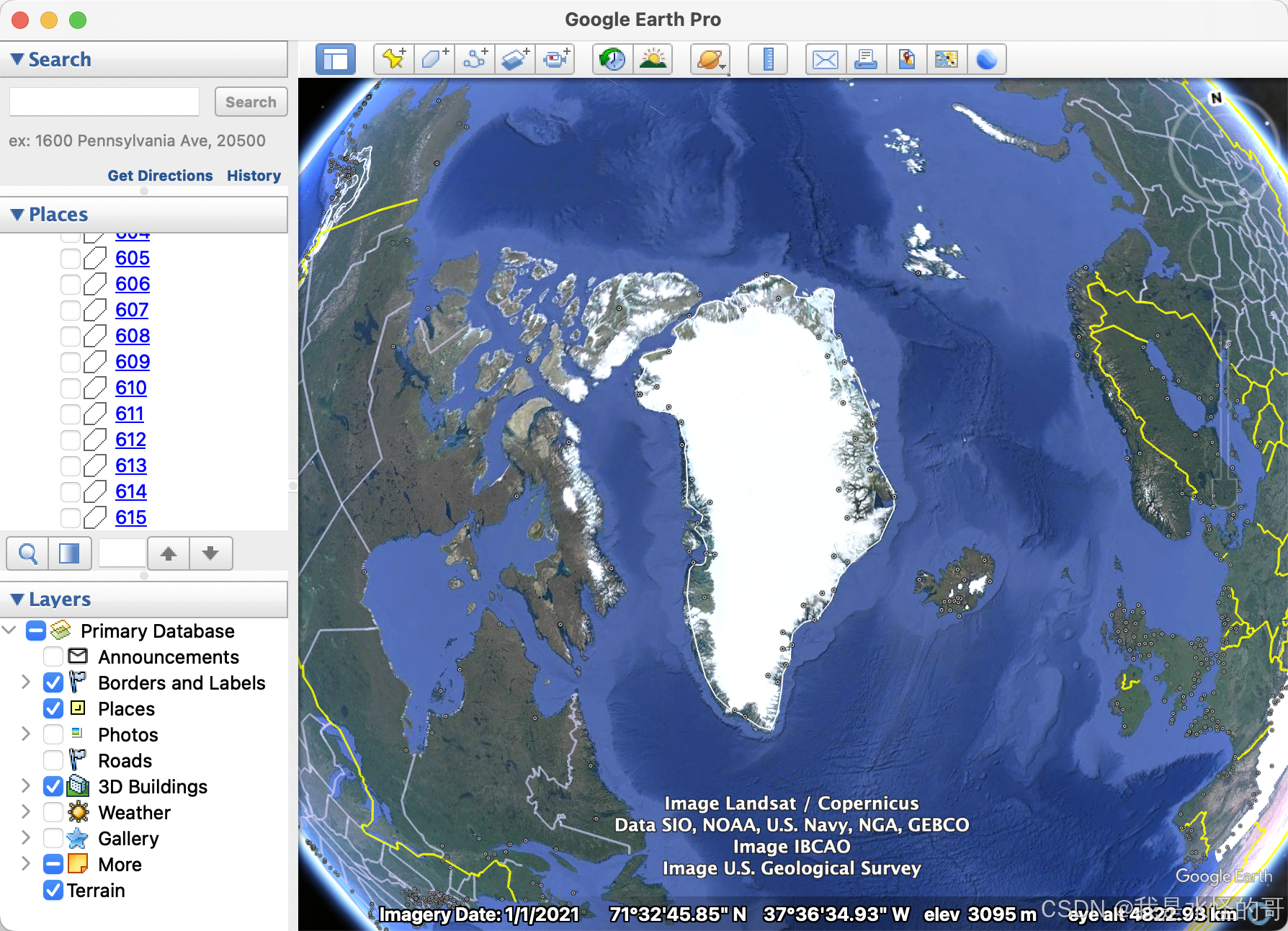Click Primary Database layer icon
The image size is (1288, 931).
[61, 631]
